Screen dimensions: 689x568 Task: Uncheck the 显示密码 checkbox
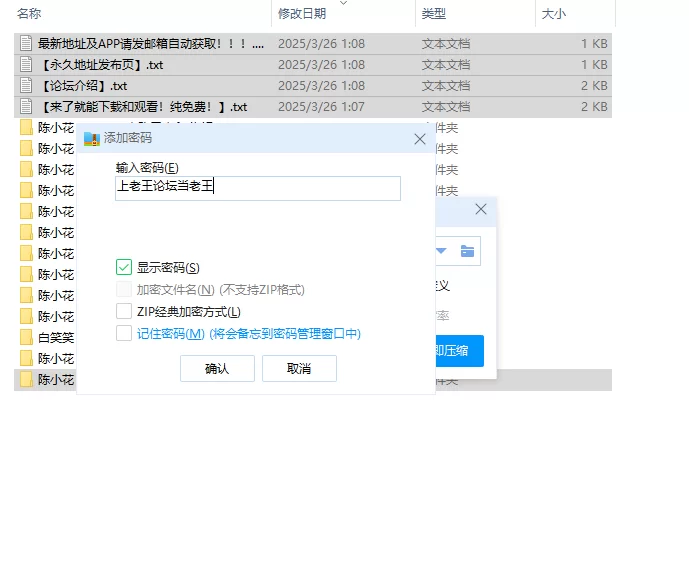[x=124, y=267]
